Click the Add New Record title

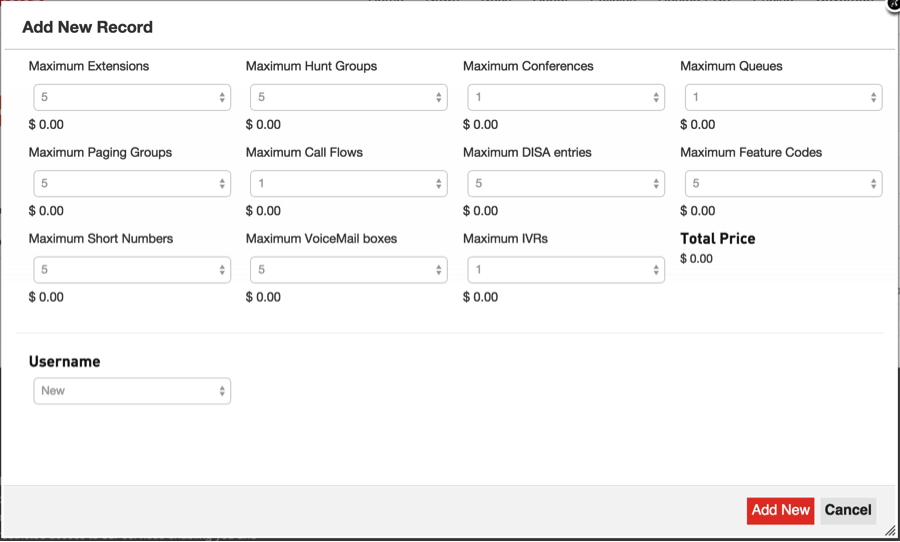point(88,27)
